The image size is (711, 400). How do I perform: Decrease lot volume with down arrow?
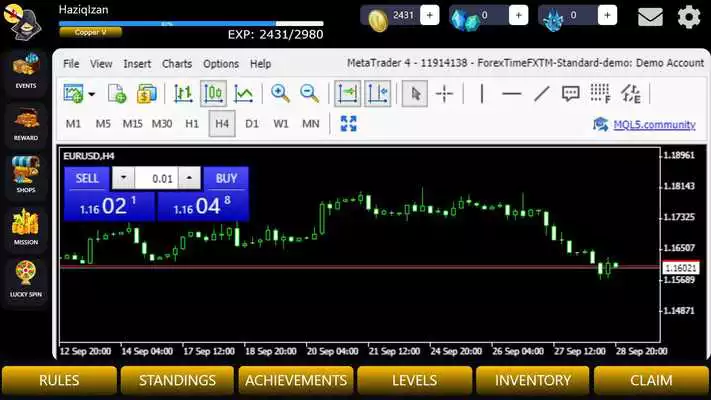pos(123,178)
